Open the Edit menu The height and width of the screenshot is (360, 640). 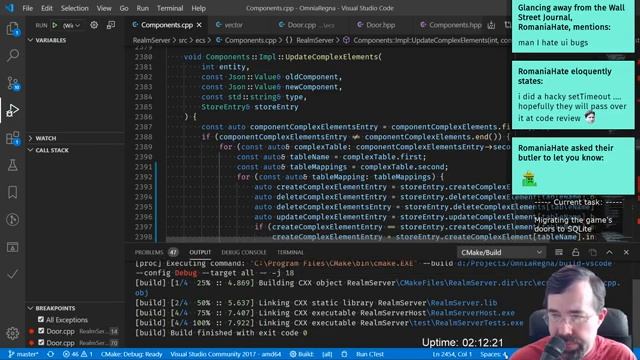coord(47,8)
